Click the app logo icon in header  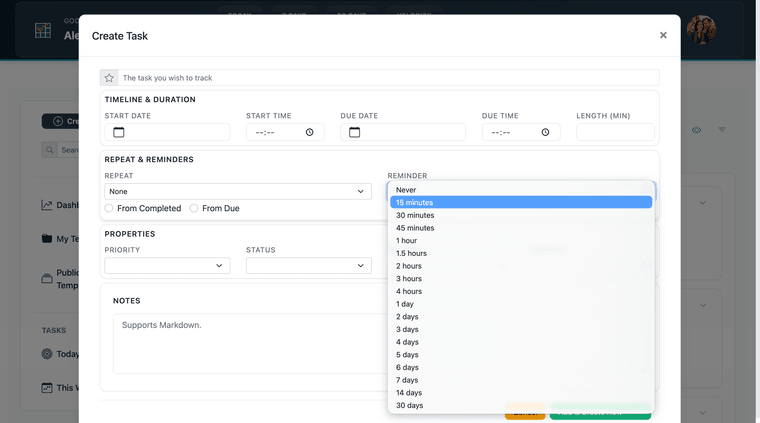click(x=43, y=31)
